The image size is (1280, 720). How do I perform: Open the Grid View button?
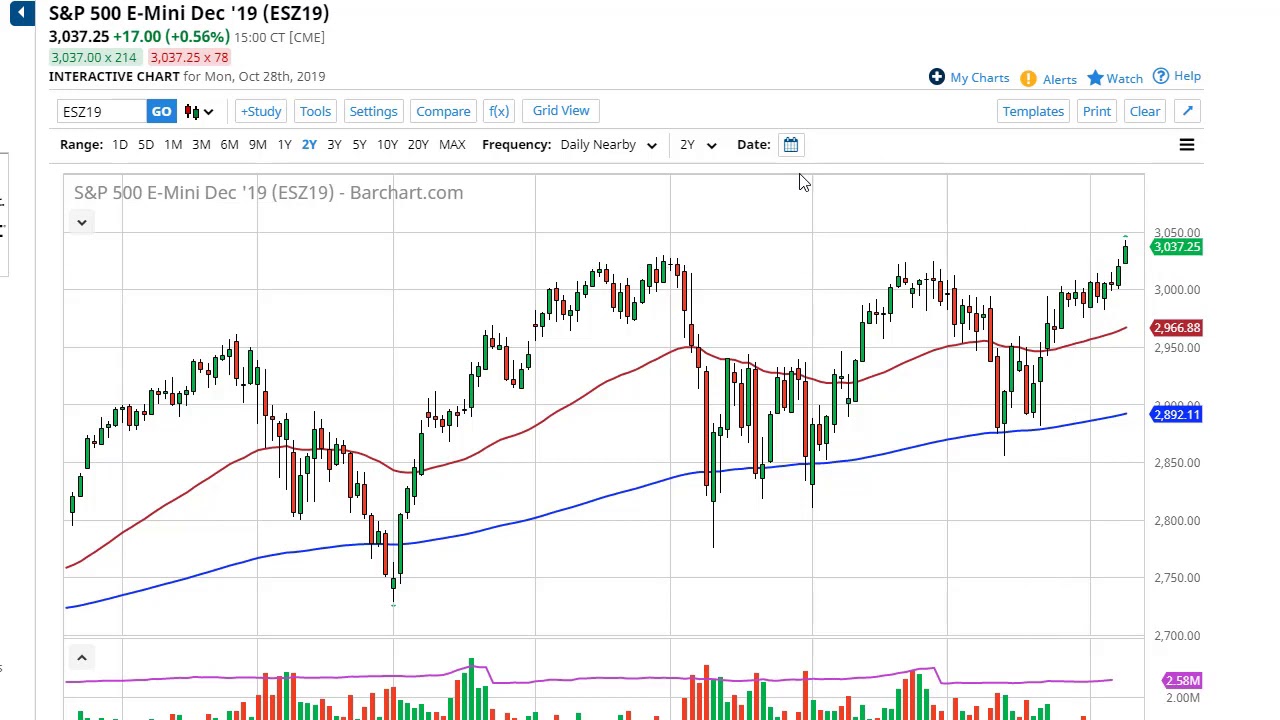(560, 111)
